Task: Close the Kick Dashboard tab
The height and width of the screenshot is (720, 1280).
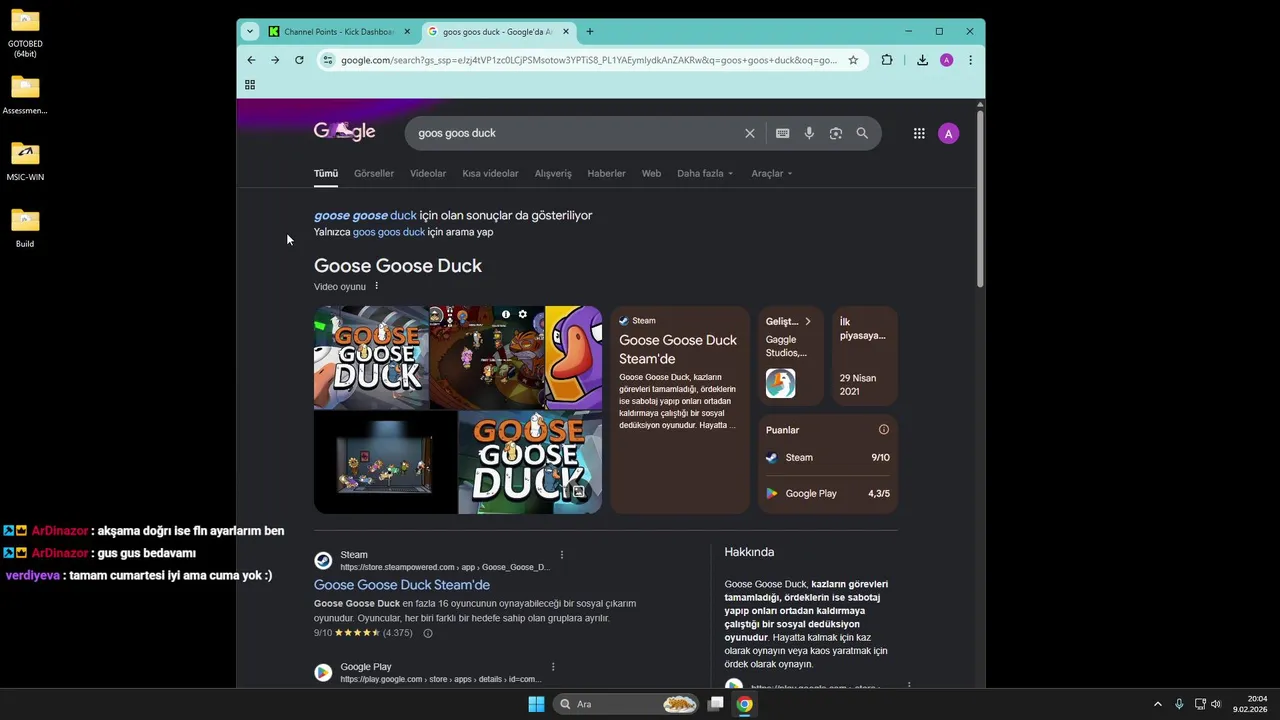Action: [x=407, y=31]
